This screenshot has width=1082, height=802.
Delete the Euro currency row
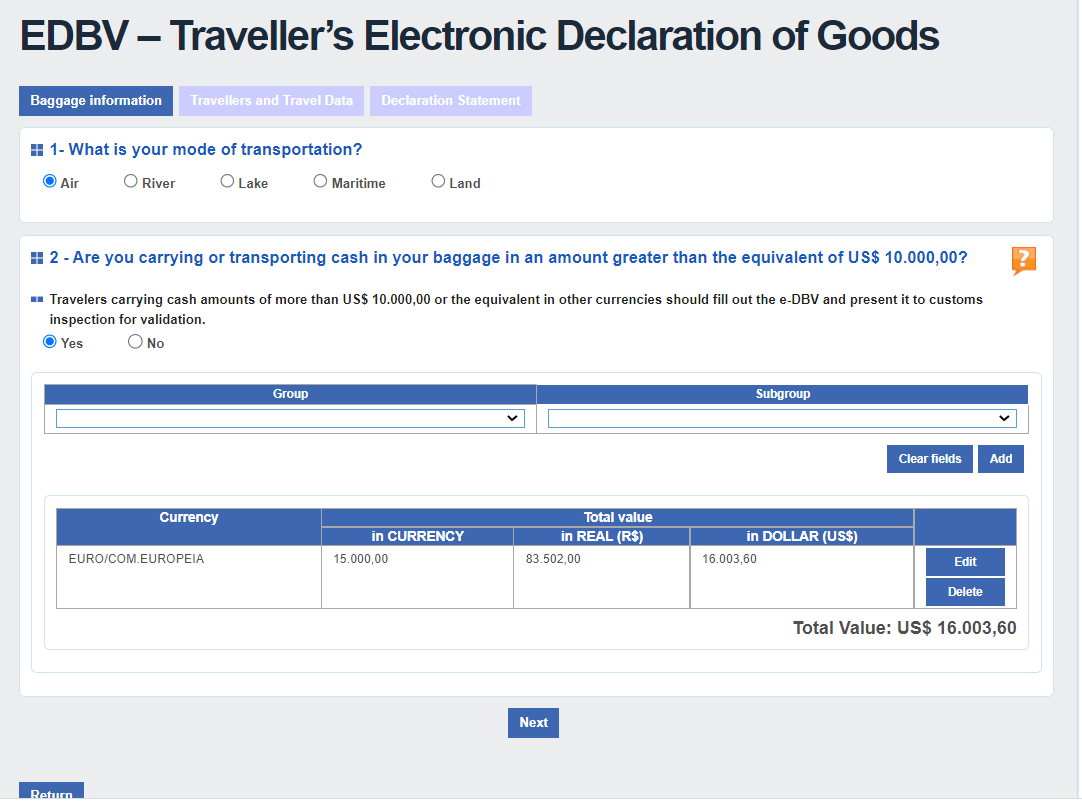click(x=965, y=592)
